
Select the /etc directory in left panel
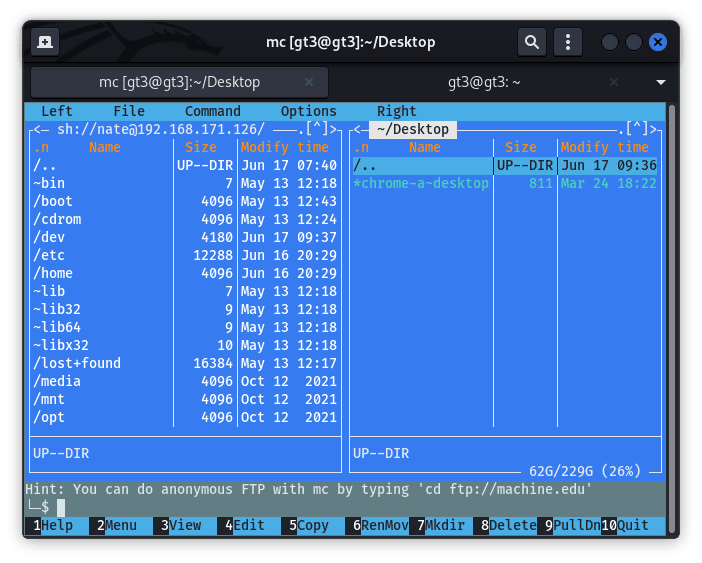[49, 255]
